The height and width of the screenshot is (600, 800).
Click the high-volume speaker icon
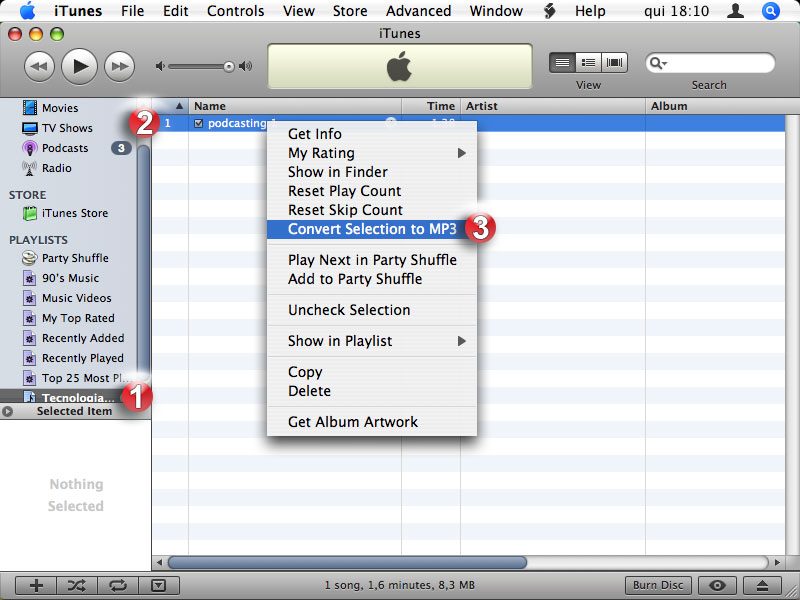(246, 66)
